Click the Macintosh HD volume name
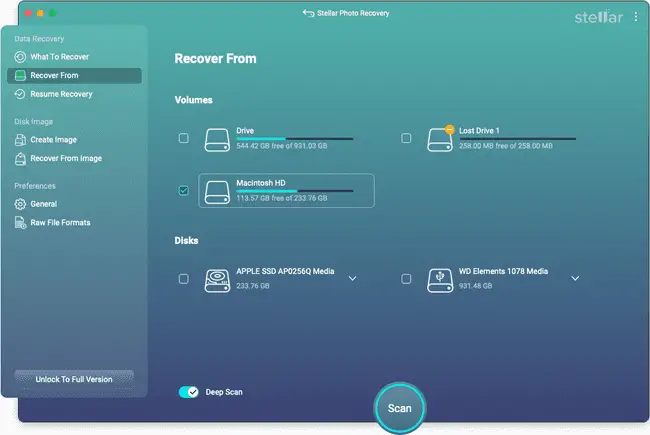The width and height of the screenshot is (650, 435). (261, 183)
